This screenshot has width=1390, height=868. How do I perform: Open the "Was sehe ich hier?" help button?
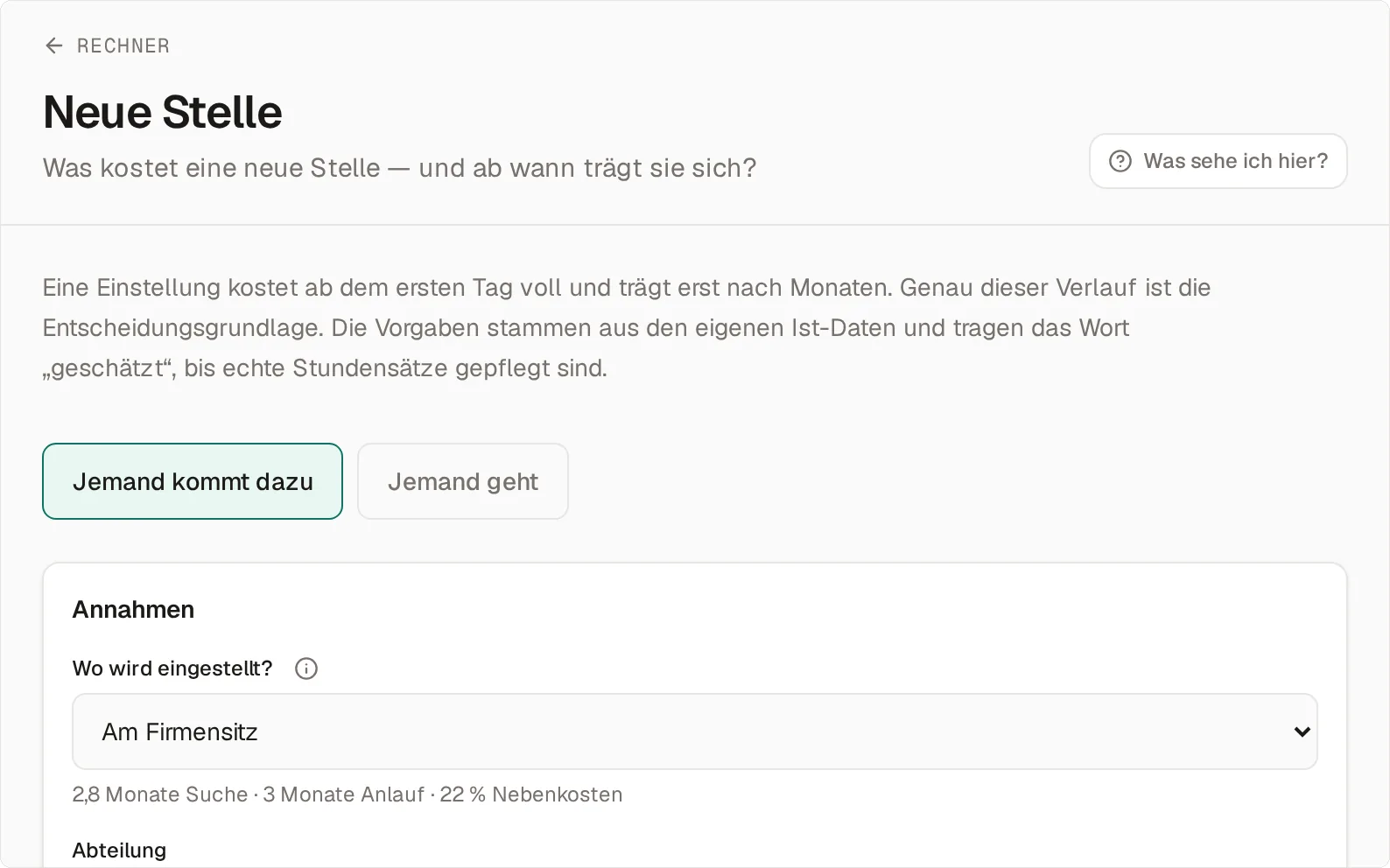1218,161
